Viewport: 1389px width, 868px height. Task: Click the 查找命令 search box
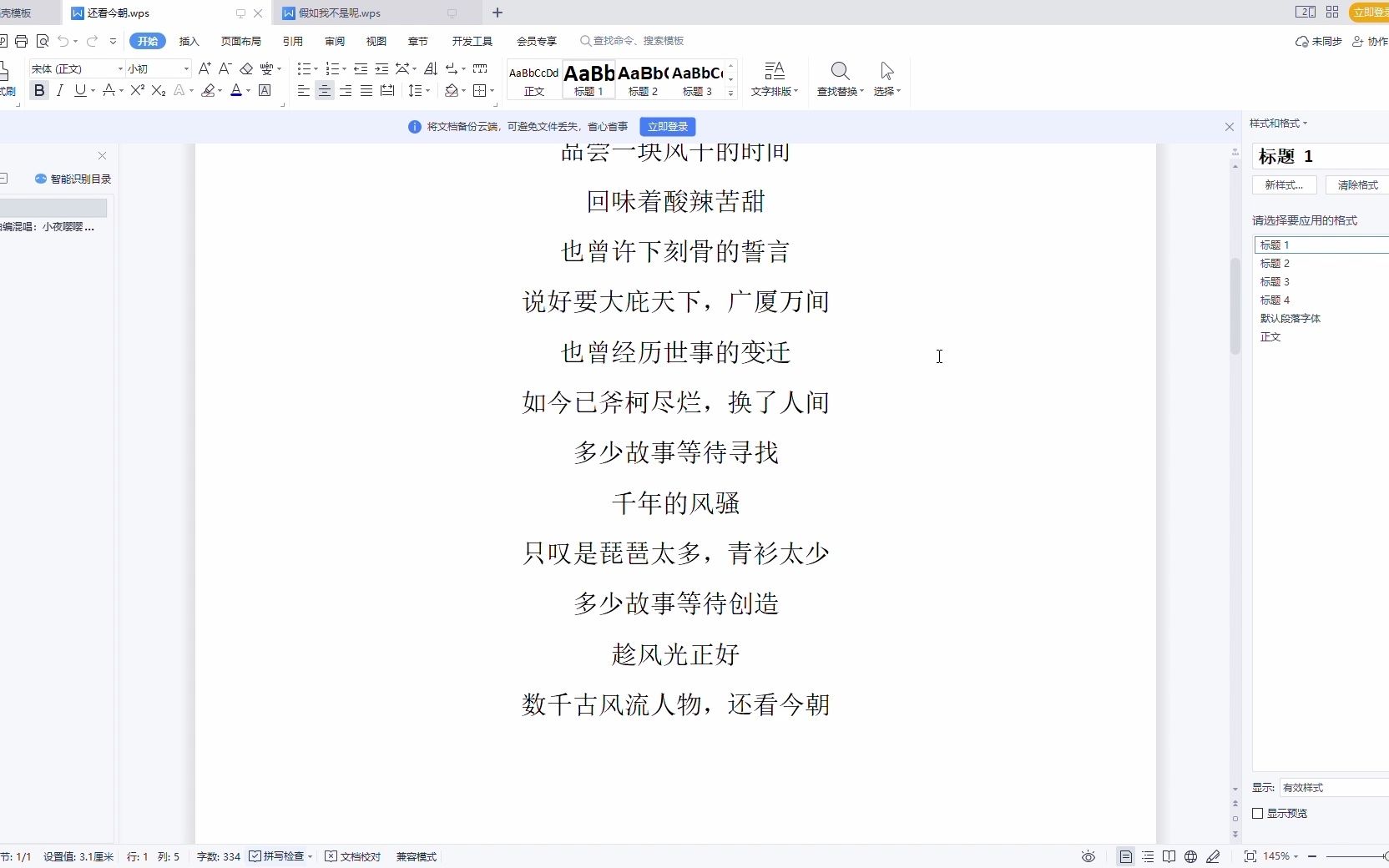(x=632, y=40)
